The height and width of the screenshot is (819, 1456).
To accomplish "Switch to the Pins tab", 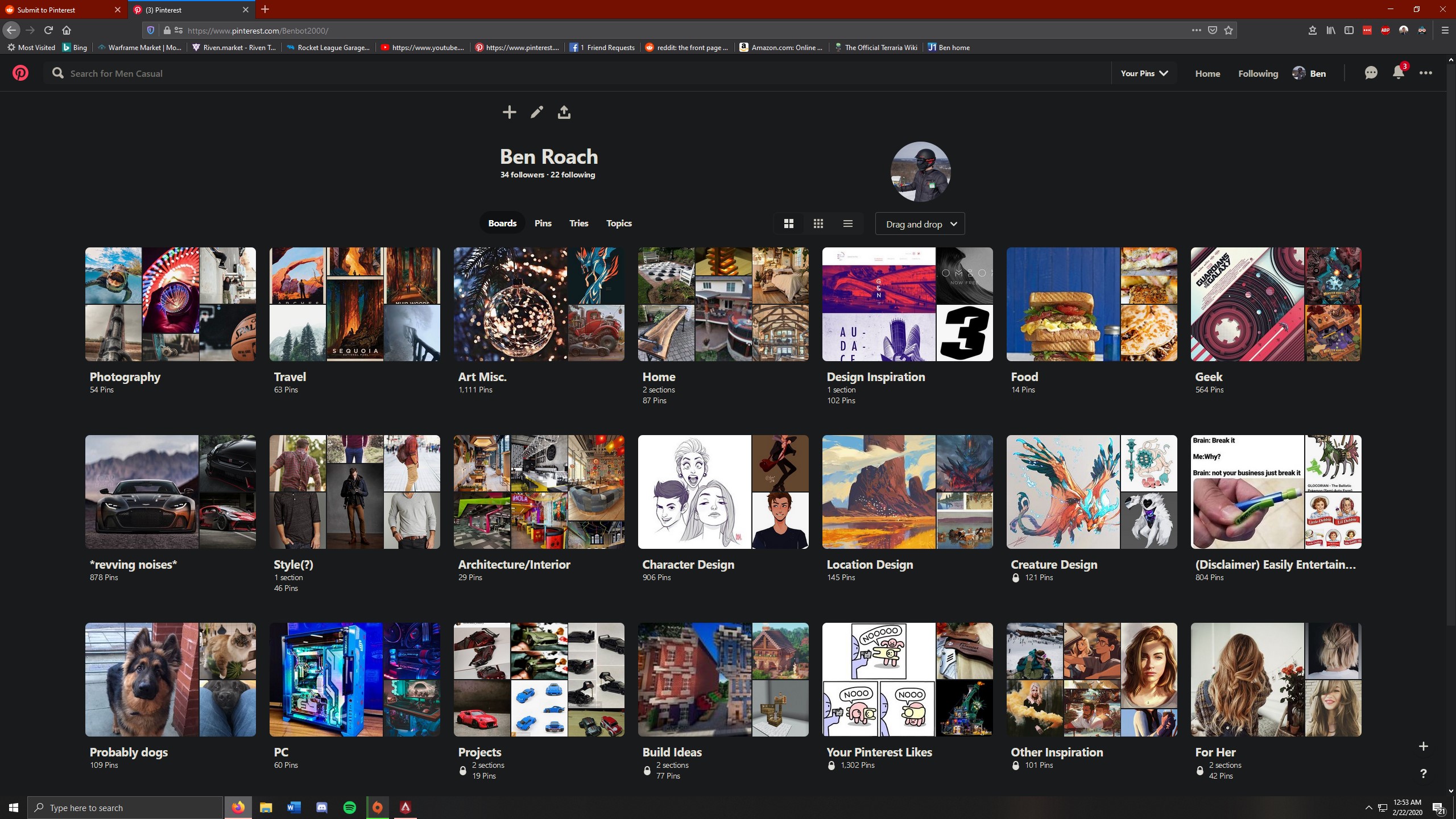I will click(x=543, y=223).
